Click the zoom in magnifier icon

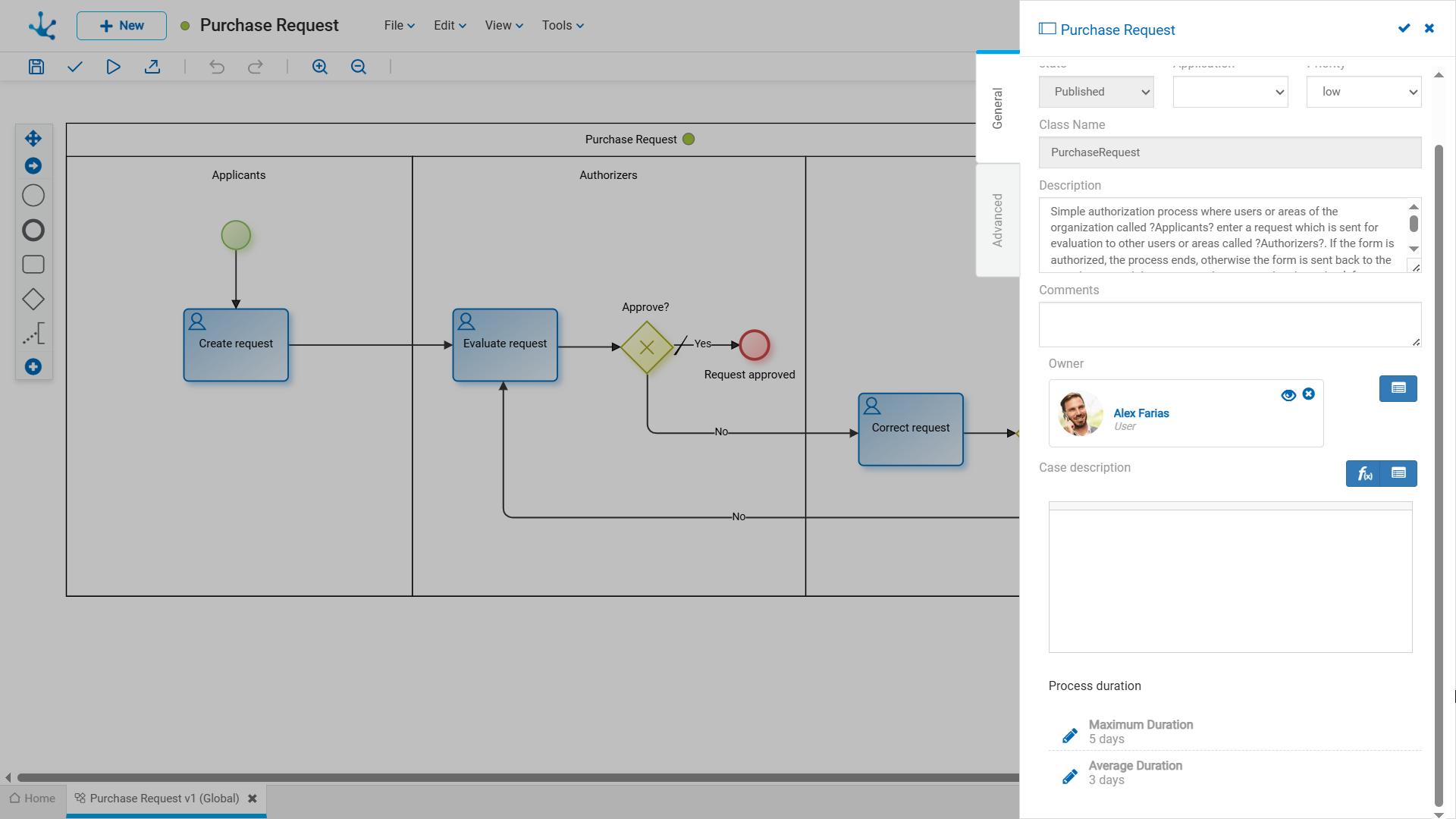(320, 67)
